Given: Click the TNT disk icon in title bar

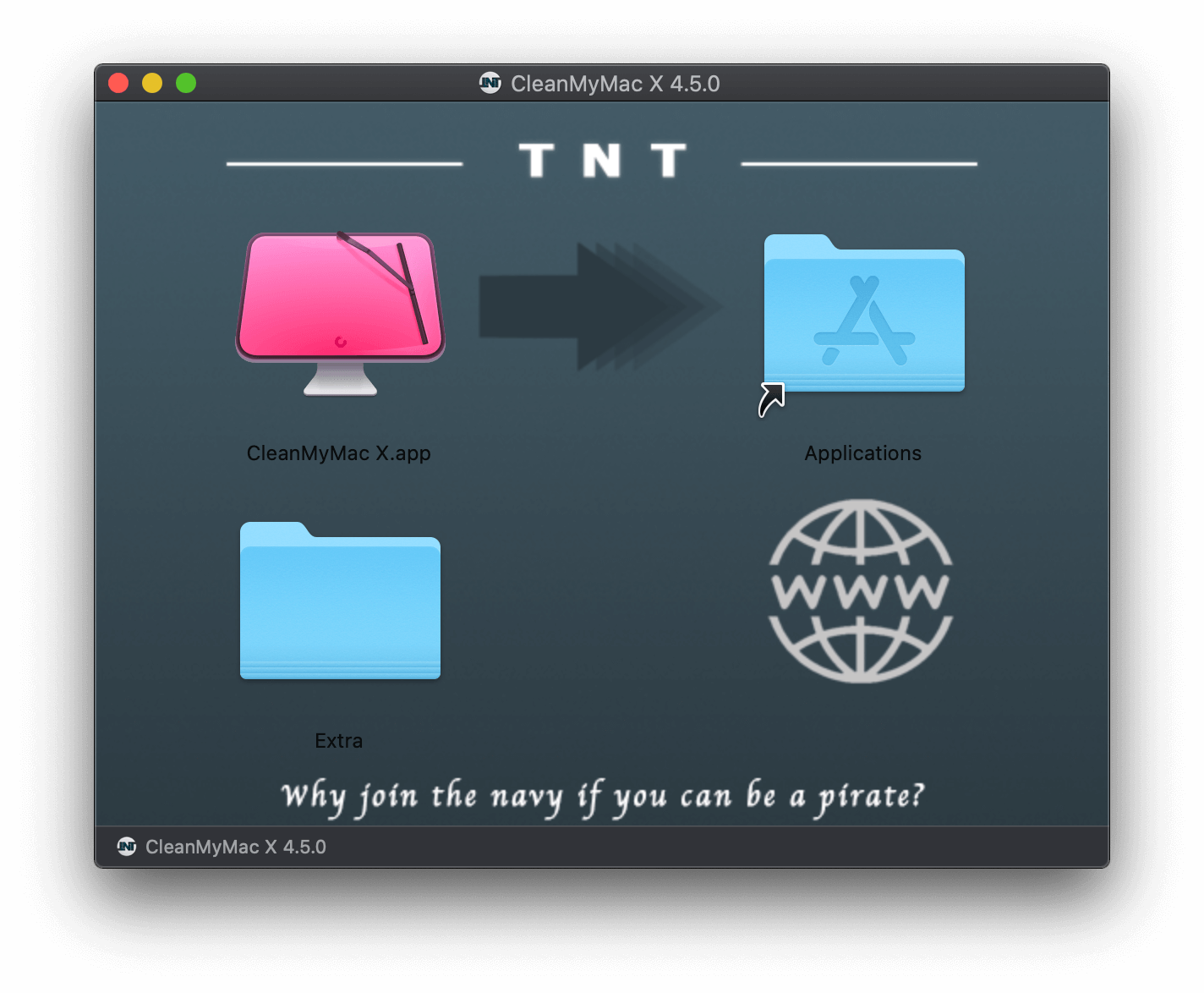Looking at the screenshot, I should 490,83.
